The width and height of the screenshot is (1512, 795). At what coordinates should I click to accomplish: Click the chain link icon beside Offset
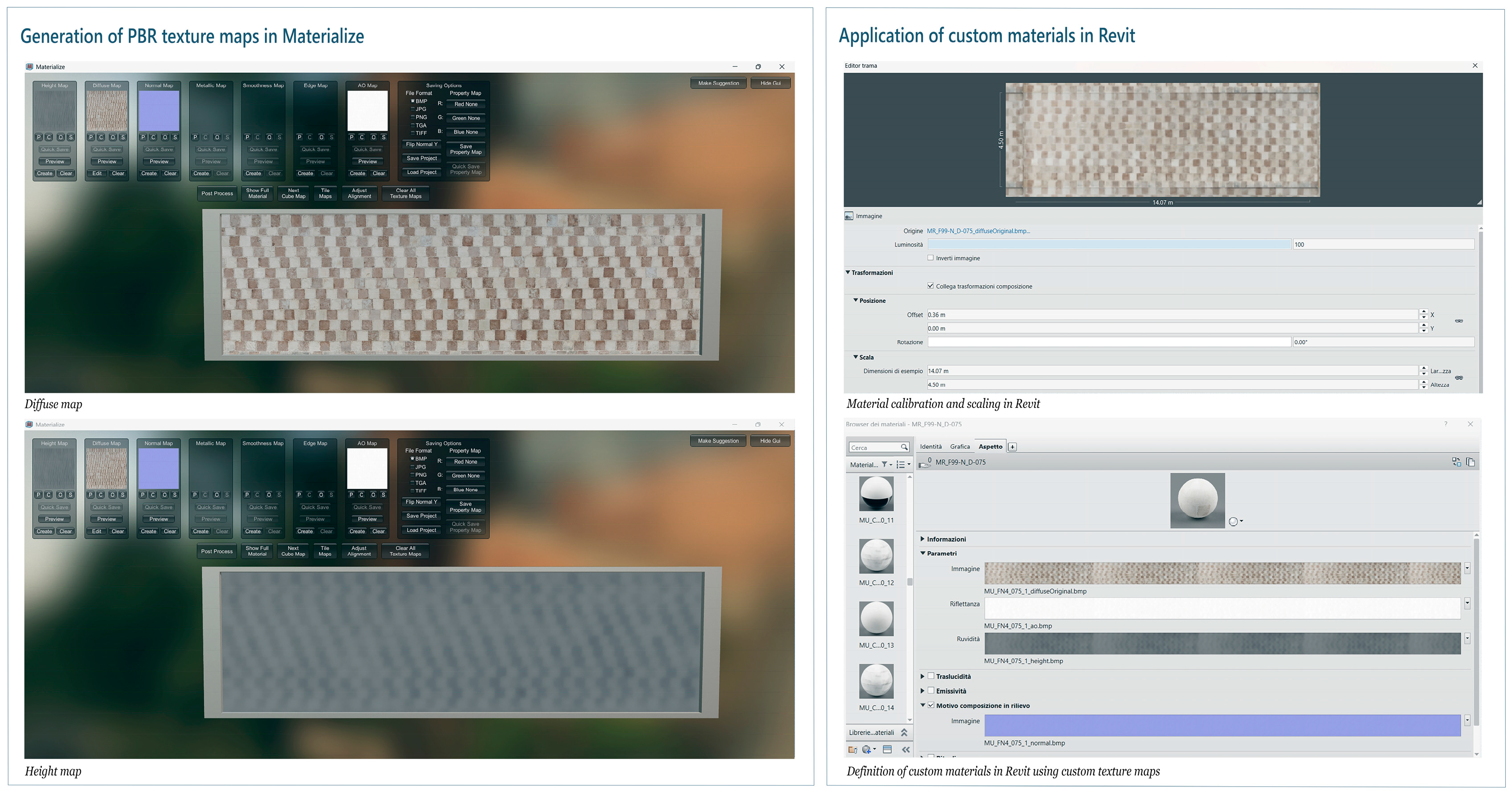pos(1458,321)
